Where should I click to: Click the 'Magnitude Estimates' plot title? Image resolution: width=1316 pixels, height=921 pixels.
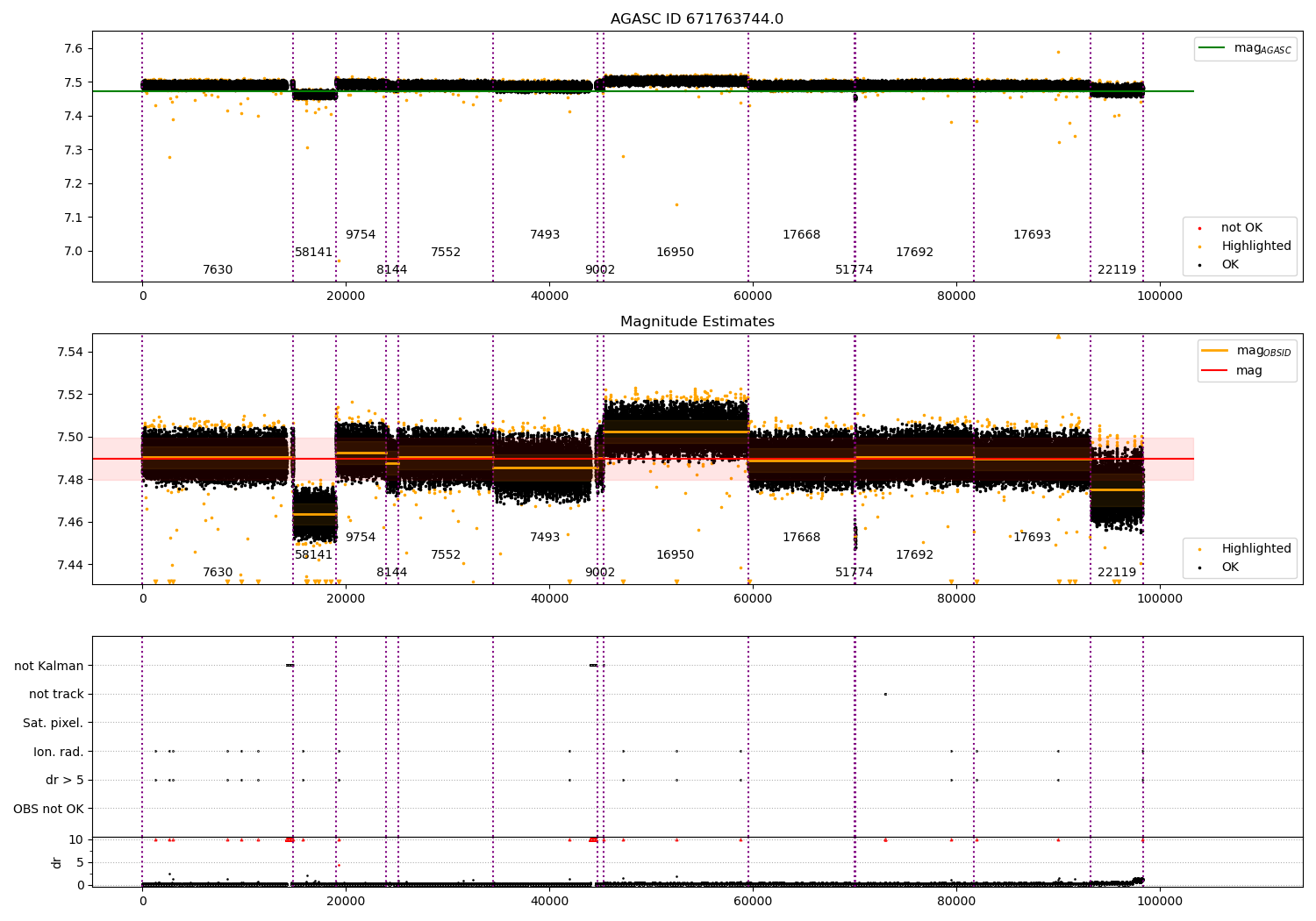point(697,322)
